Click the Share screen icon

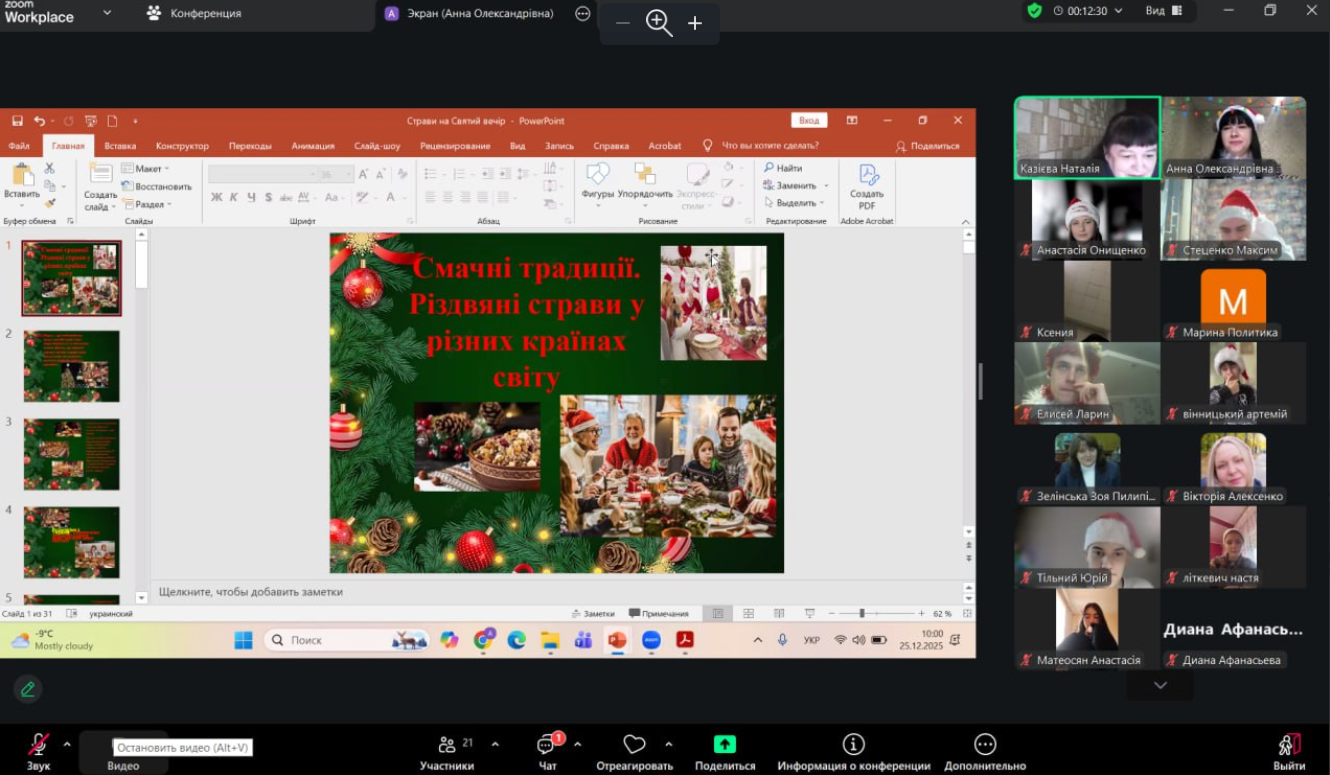(x=724, y=745)
